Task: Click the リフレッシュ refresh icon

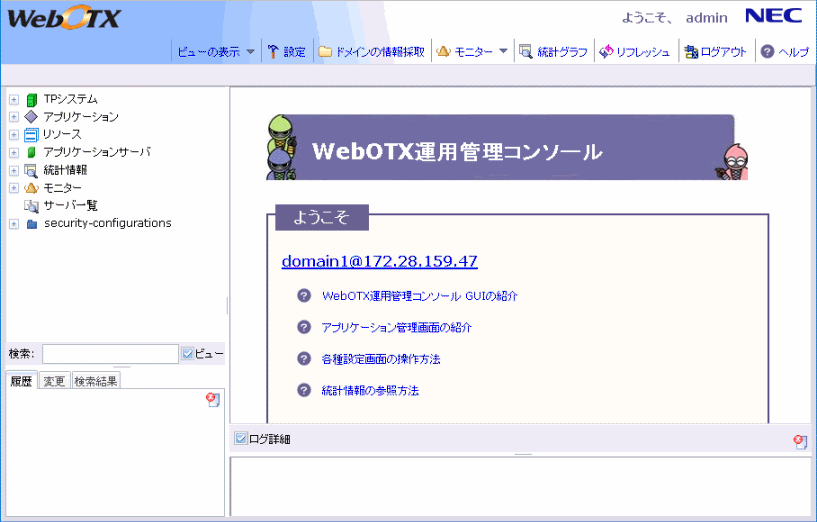Action: pos(605,52)
